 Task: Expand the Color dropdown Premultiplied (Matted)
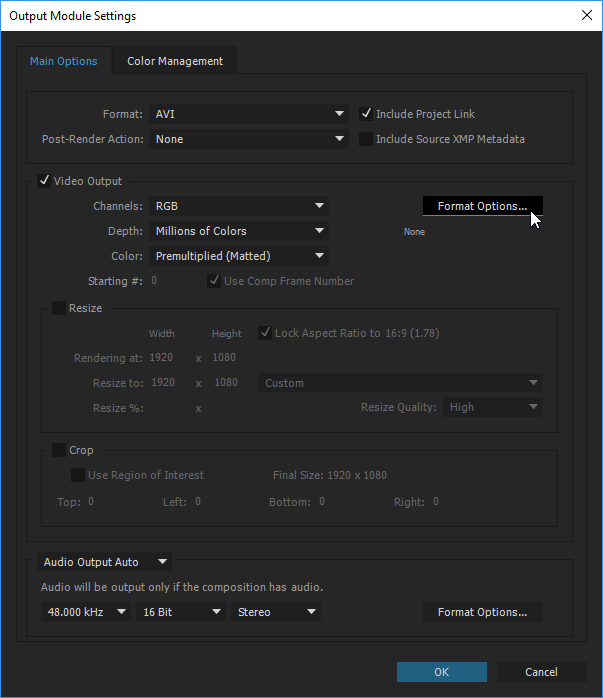coord(239,256)
